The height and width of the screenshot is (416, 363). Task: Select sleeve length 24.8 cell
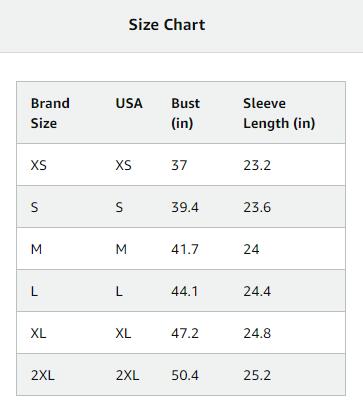coord(257,333)
